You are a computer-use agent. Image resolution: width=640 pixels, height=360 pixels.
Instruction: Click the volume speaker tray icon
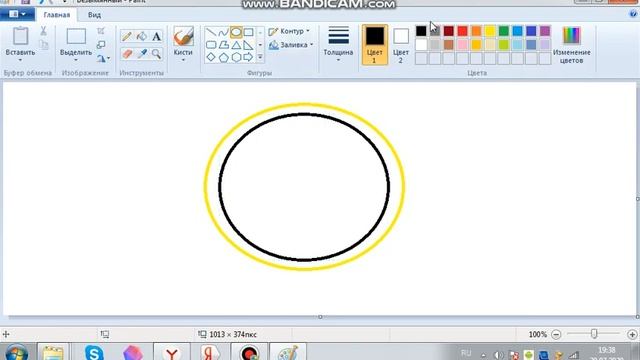click(x=498, y=355)
